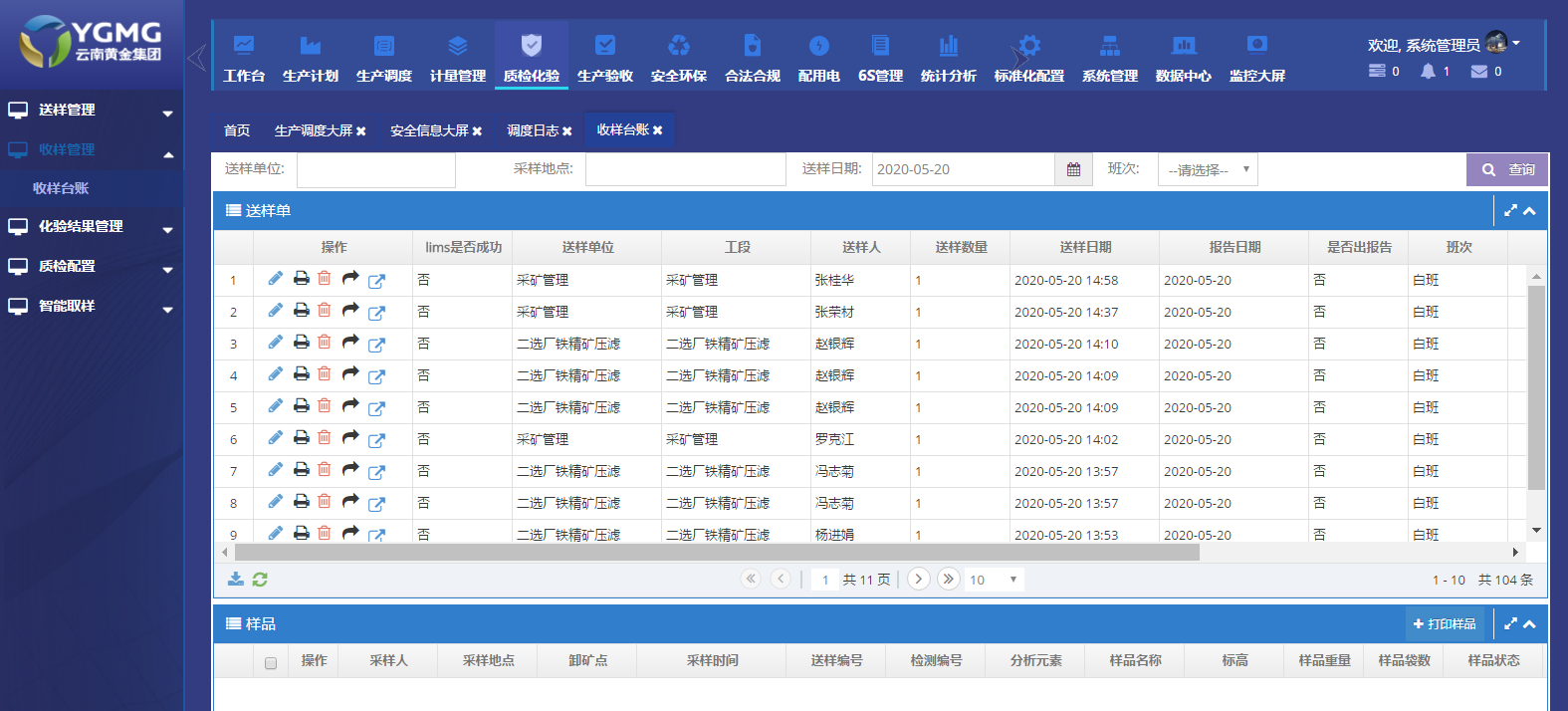Image resolution: width=1568 pixels, height=711 pixels.
Task: Open the 生产计划 top menu
Action: [x=311, y=58]
